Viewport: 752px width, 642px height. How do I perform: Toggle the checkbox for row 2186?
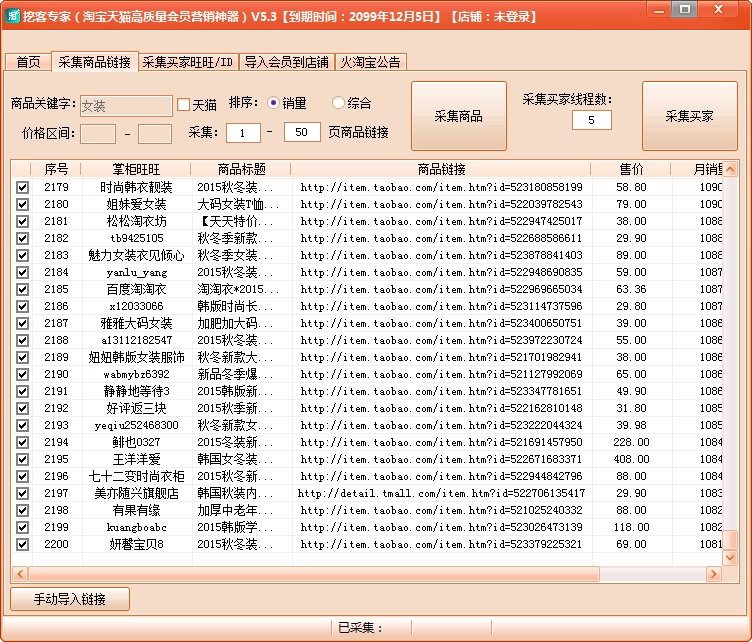pos(22,306)
